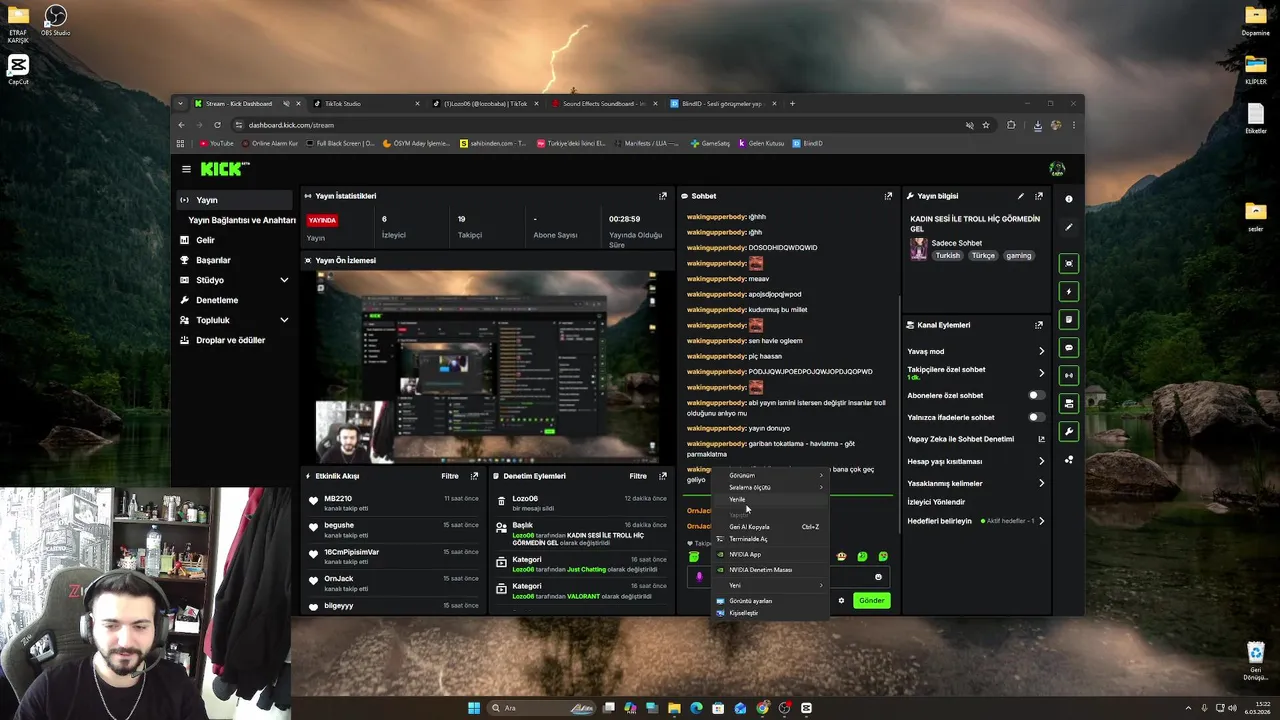Click the wrench icon in right rail
This screenshot has height=720, width=1280.
click(1069, 432)
